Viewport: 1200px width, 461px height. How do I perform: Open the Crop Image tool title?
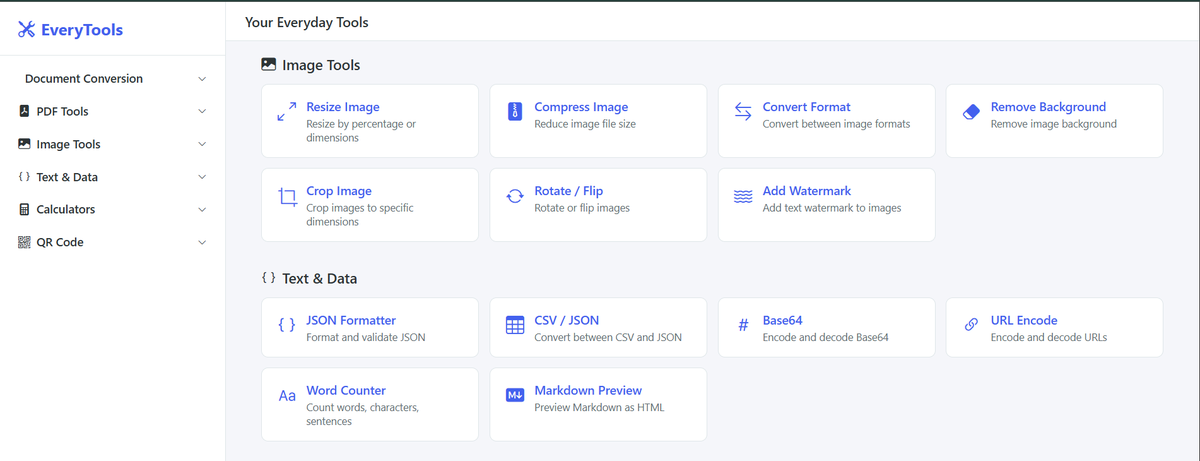pyautogui.click(x=339, y=191)
